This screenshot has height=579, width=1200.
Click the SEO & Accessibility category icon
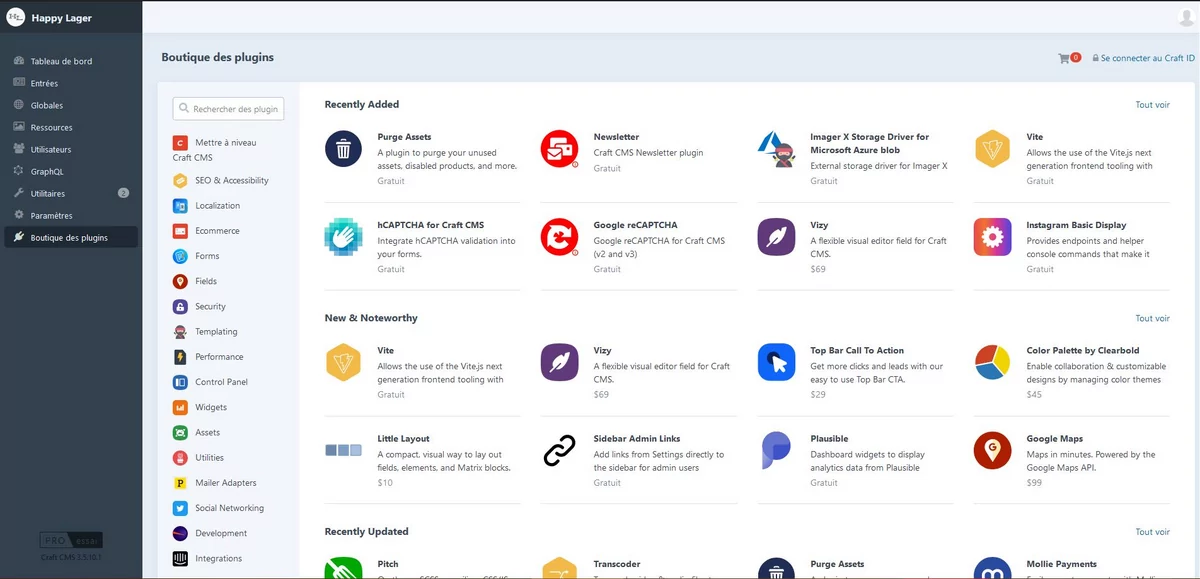pos(180,181)
